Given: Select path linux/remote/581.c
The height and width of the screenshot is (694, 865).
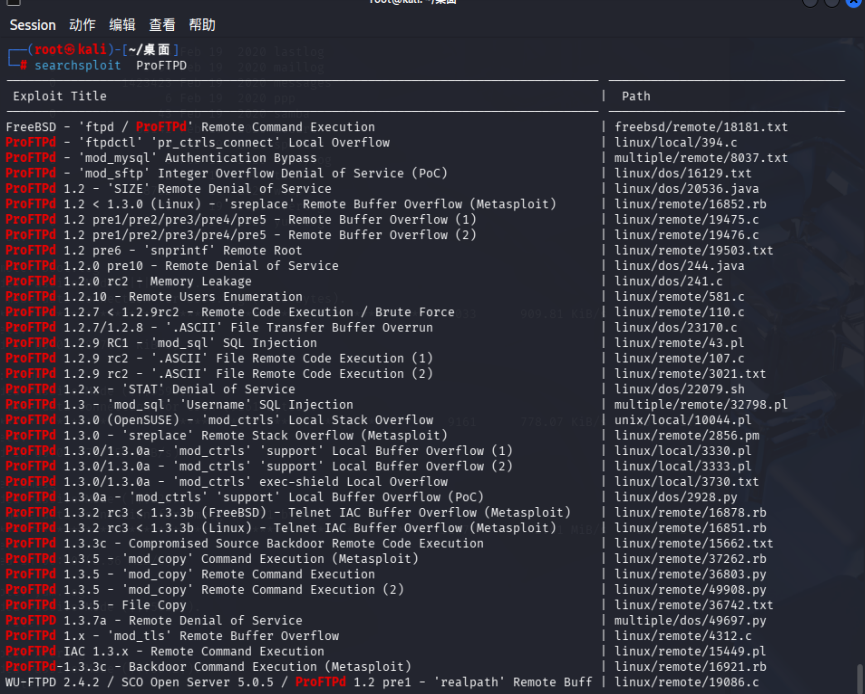Looking at the screenshot, I should pyautogui.click(x=680, y=297).
